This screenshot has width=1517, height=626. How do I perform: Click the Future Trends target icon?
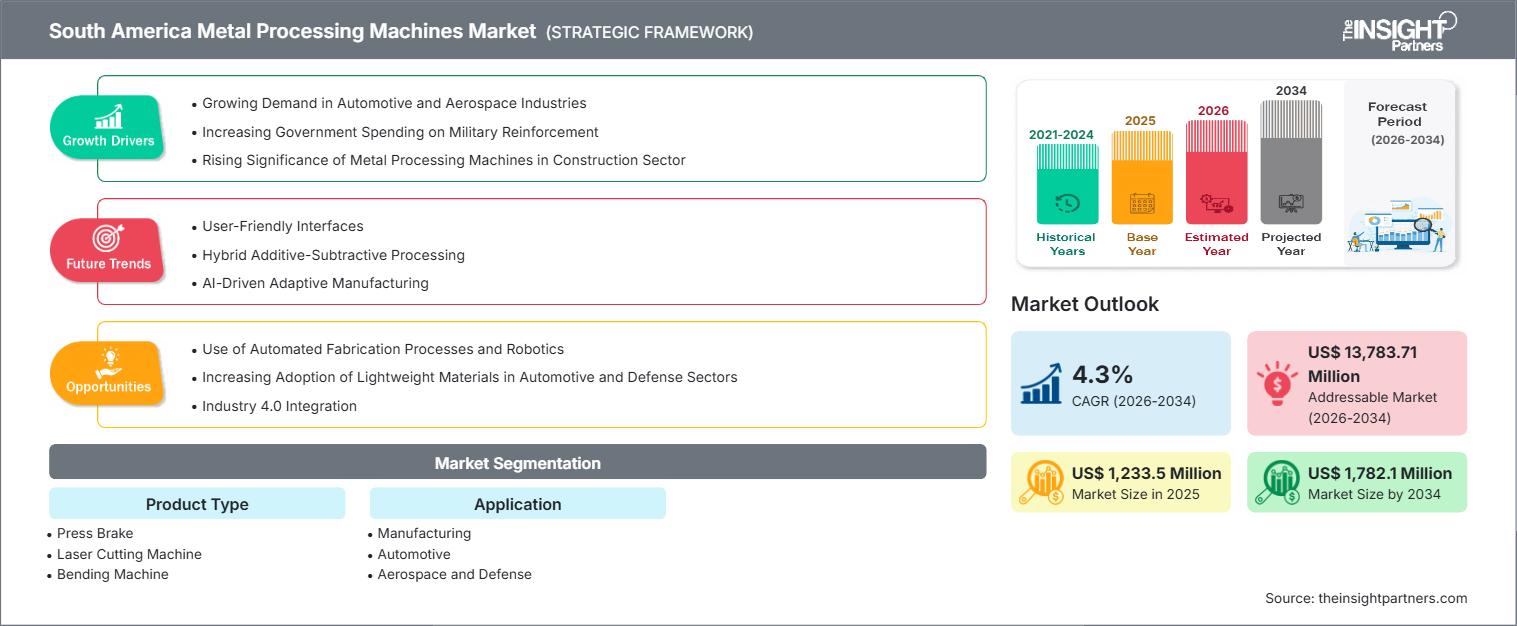click(x=107, y=238)
